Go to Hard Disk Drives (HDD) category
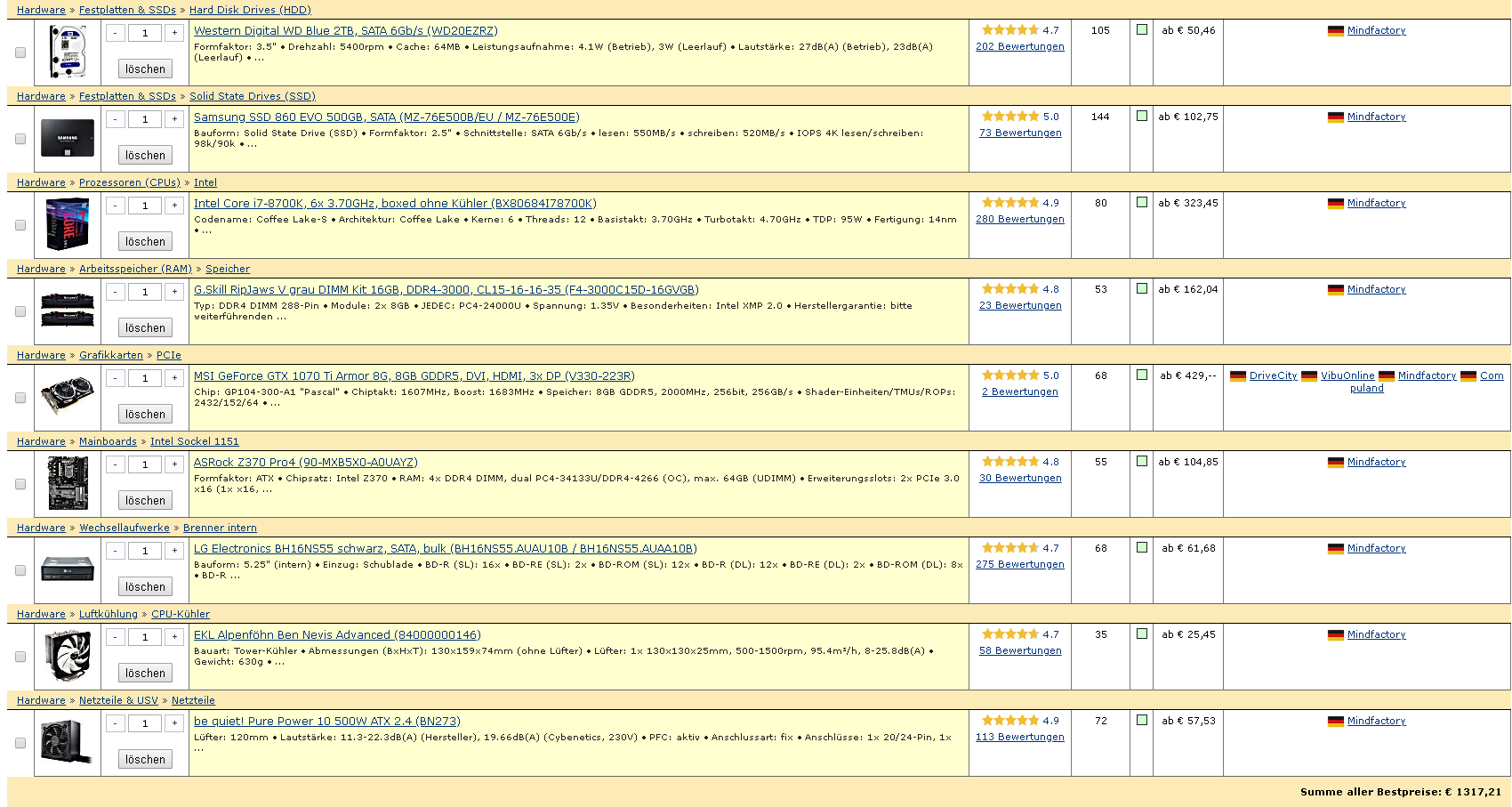The image size is (1512, 807). point(250,10)
